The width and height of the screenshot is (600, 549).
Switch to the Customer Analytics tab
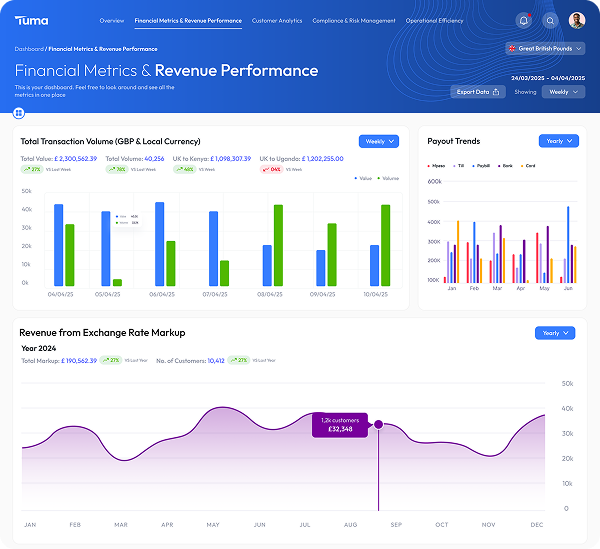tap(277, 20)
